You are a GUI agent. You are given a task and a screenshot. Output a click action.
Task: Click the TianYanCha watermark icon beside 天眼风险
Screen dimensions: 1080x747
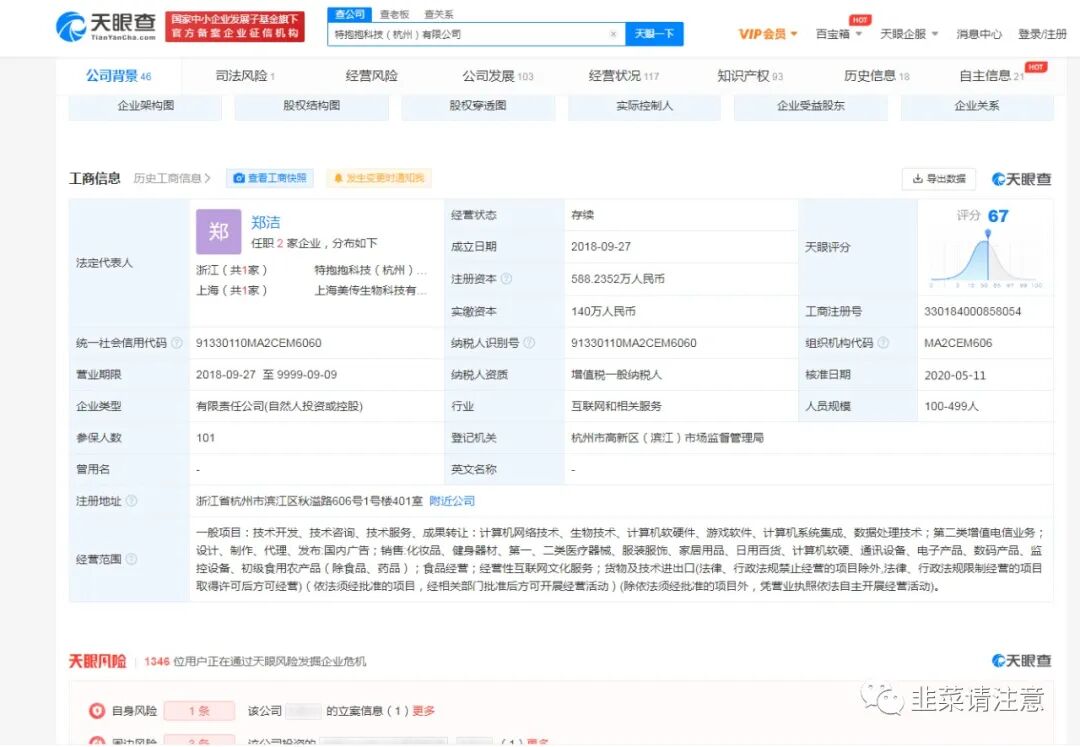point(996,660)
